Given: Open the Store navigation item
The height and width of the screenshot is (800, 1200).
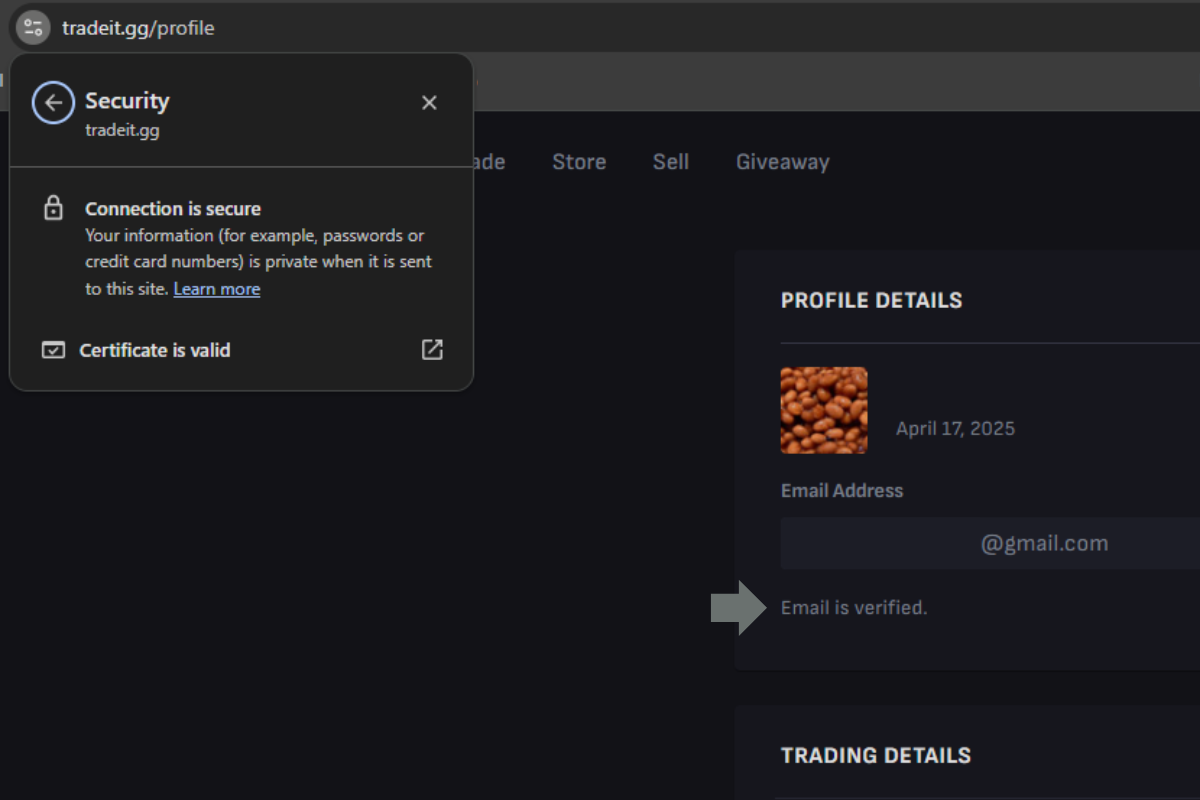Looking at the screenshot, I should point(578,161).
